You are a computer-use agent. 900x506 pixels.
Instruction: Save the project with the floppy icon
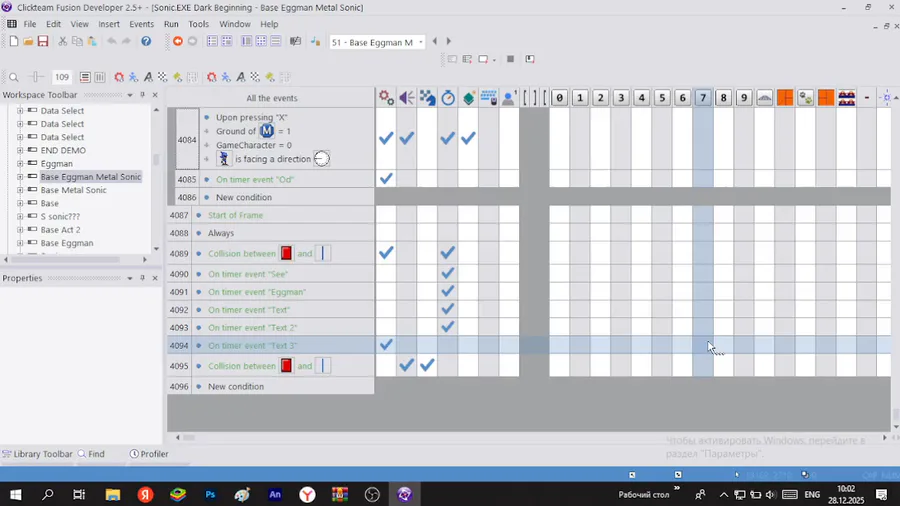43,41
